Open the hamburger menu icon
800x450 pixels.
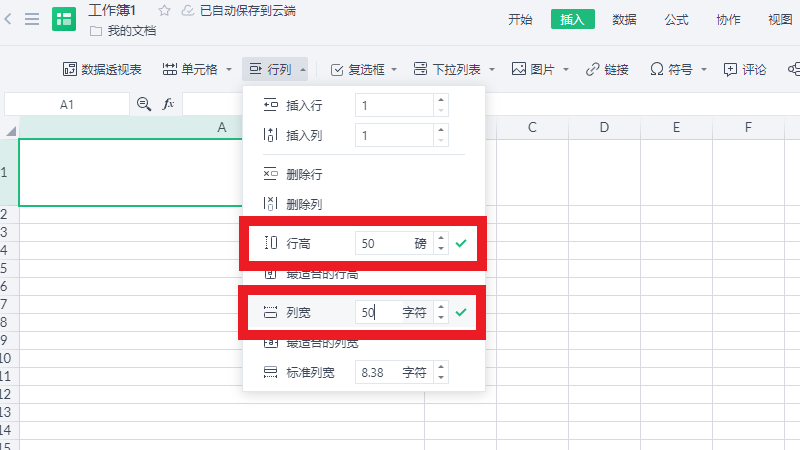click(32, 19)
